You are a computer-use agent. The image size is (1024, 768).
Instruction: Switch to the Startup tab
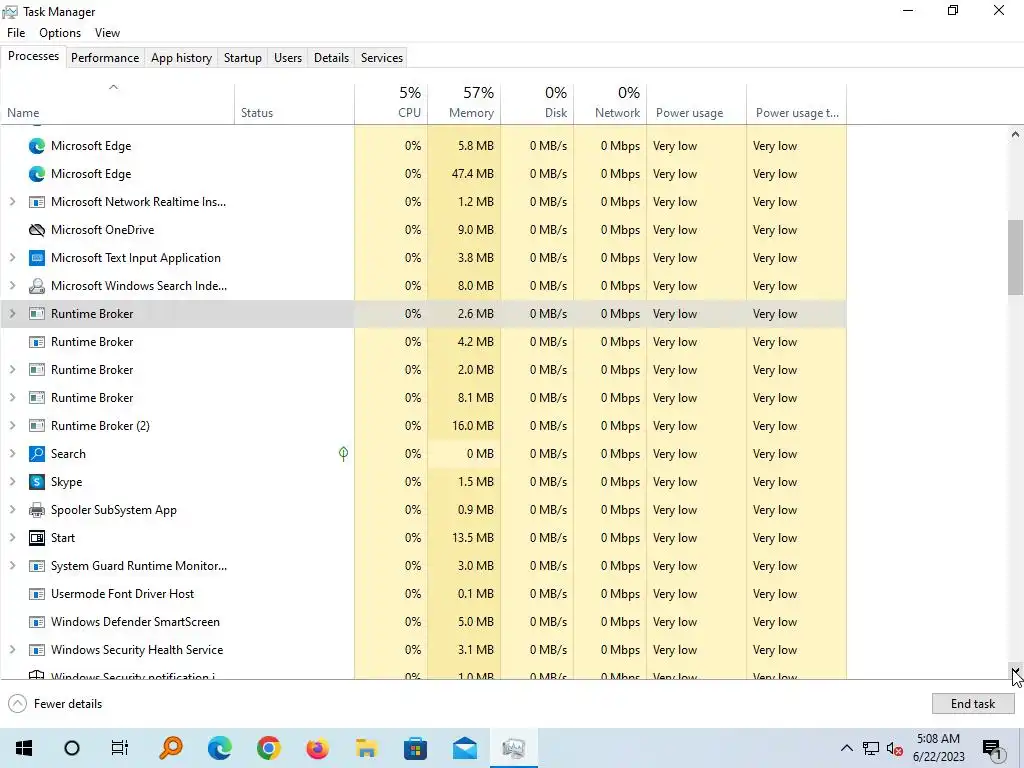coord(243,57)
